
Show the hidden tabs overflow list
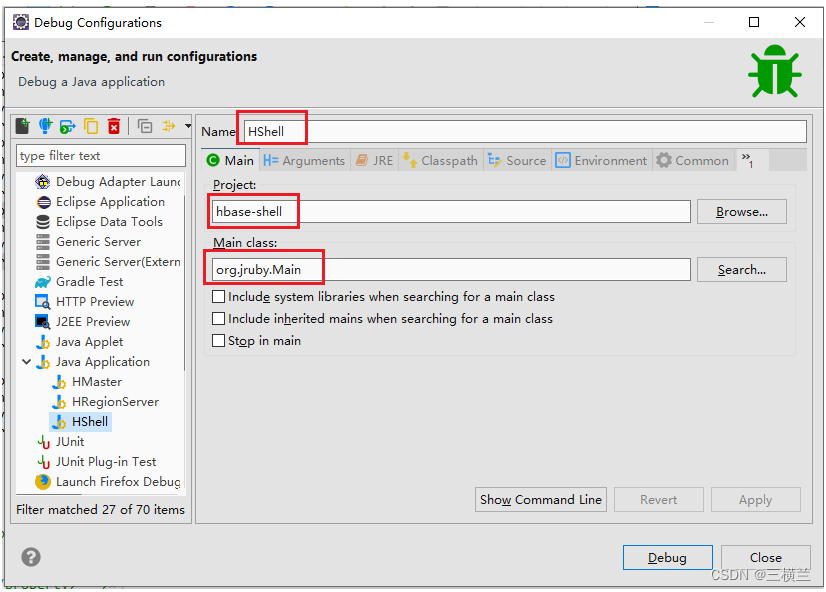pyautogui.click(x=747, y=161)
